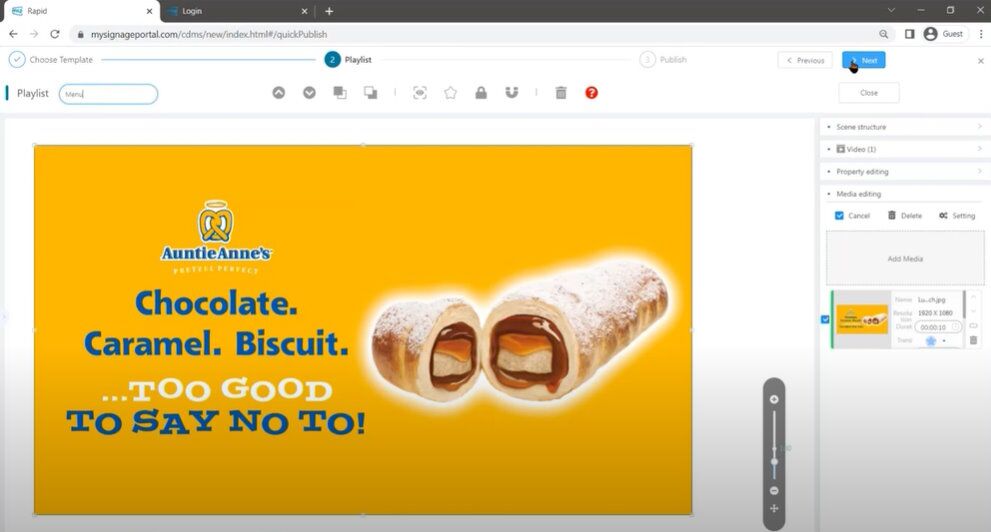Go to the Choose Template step
Viewport: 991px width, 532px height.
pyautogui.click(x=51, y=59)
